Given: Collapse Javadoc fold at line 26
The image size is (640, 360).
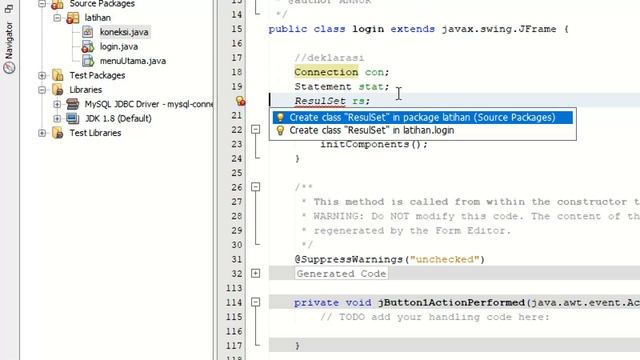Looking at the screenshot, I should tap(256, 187).
